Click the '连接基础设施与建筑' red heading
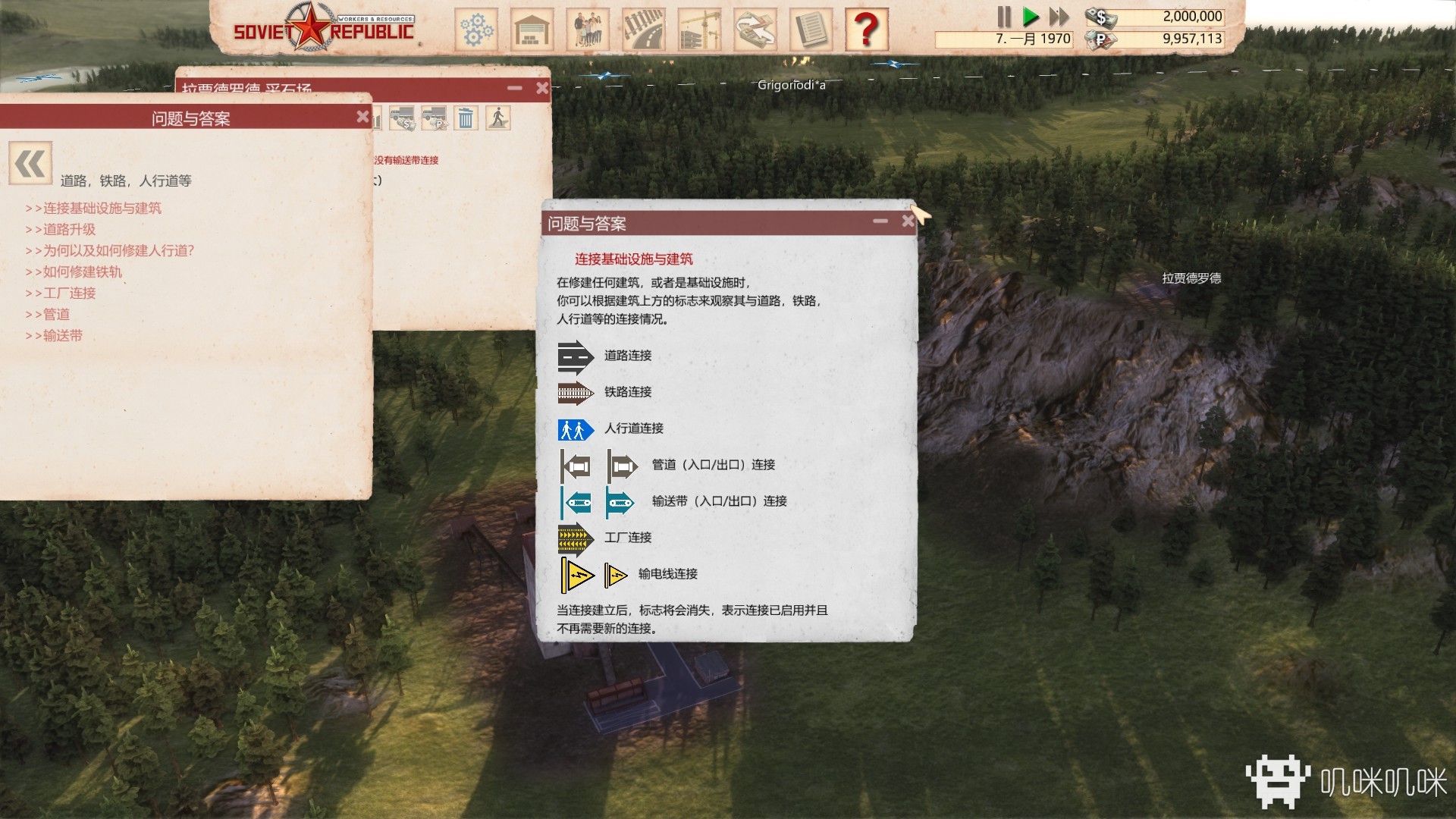 (634, 259)
